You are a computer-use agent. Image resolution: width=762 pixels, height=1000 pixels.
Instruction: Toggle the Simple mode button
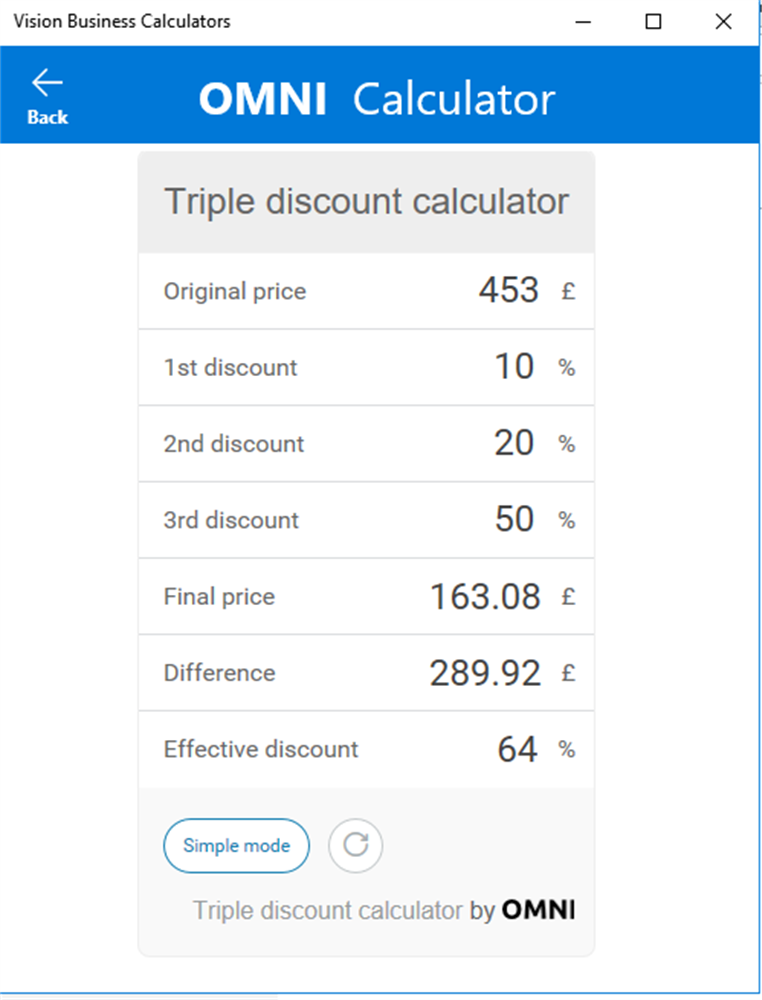[x=236, y=846]
